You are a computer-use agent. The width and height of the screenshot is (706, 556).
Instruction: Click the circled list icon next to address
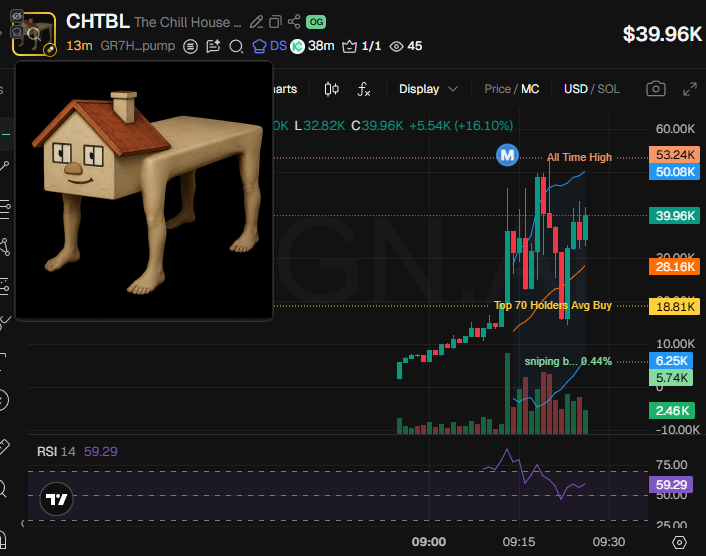[190, 46]
